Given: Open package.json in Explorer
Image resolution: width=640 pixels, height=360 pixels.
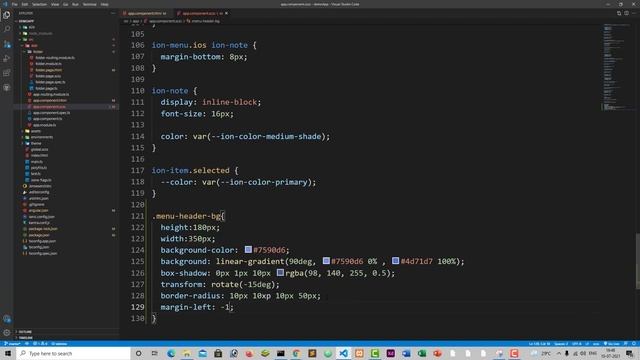Looking at the screenshot, I should [39, 235].
